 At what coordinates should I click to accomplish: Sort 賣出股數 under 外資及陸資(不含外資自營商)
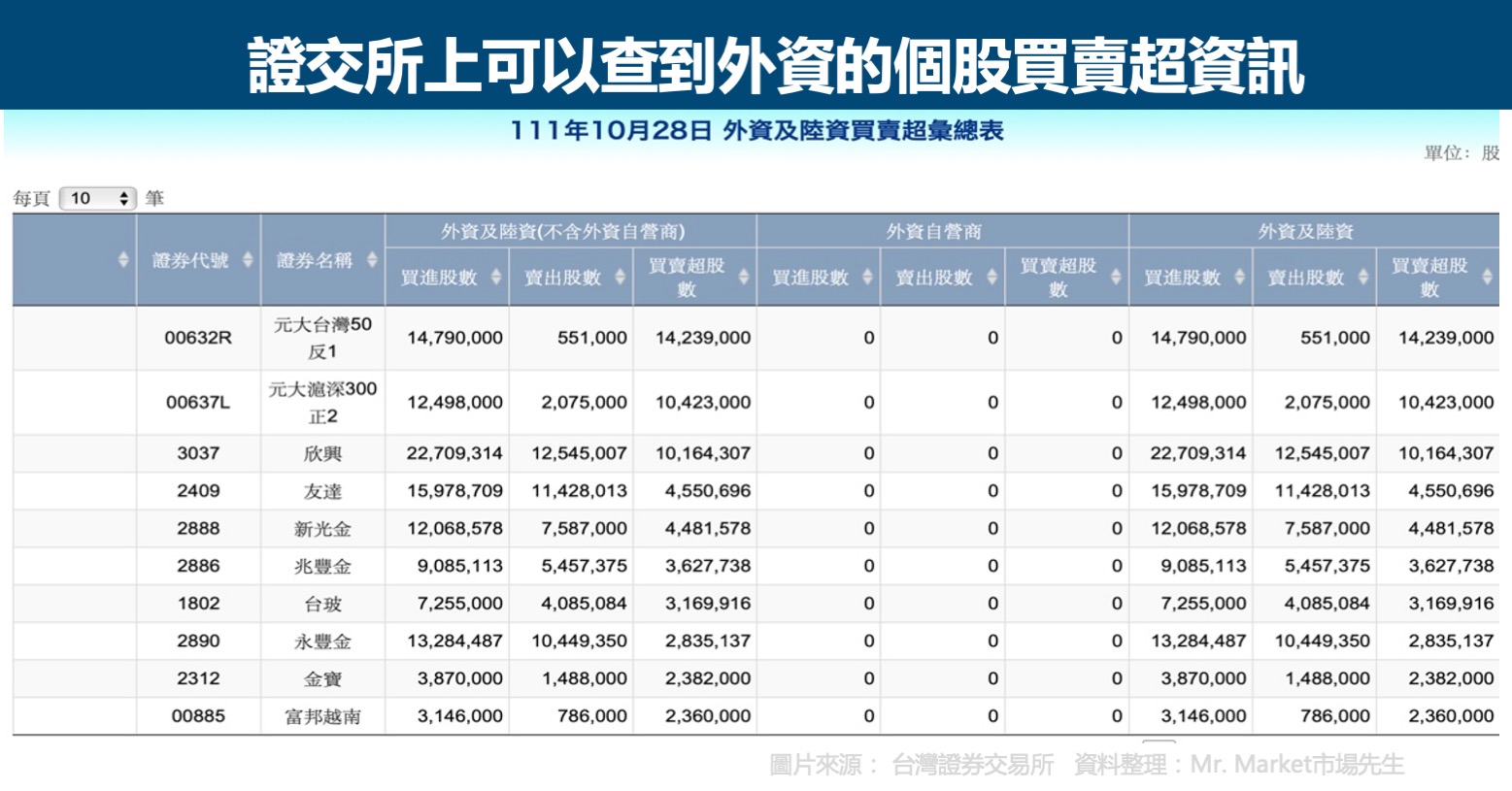pos(621,278)
